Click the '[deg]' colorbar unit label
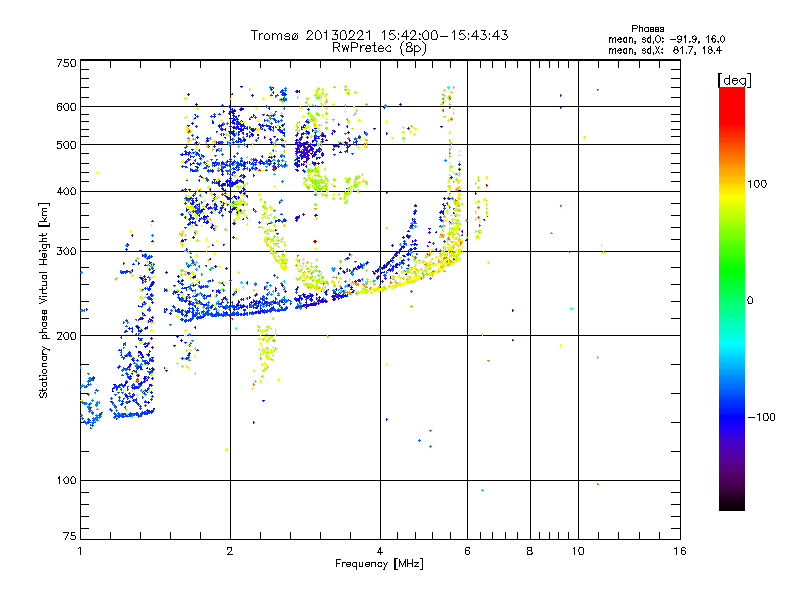The height and width of the screenshot is (600, 800). pyautogui.click(x=734, y=80)
